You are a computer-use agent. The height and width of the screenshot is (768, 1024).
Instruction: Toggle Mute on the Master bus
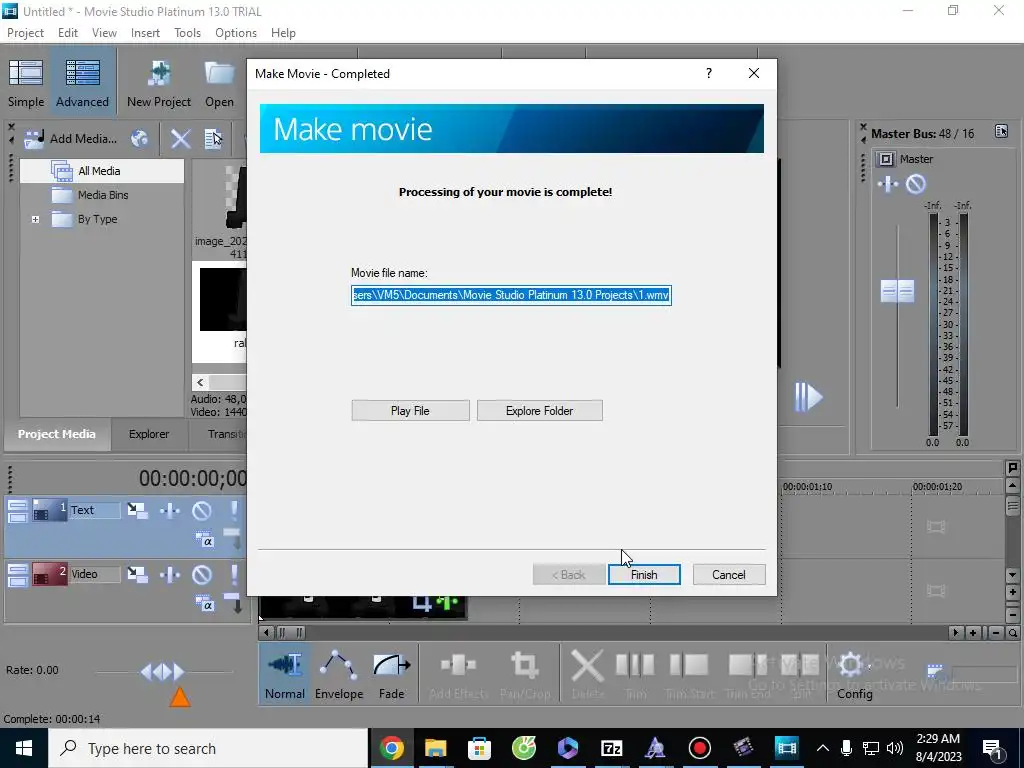point(916,184)
